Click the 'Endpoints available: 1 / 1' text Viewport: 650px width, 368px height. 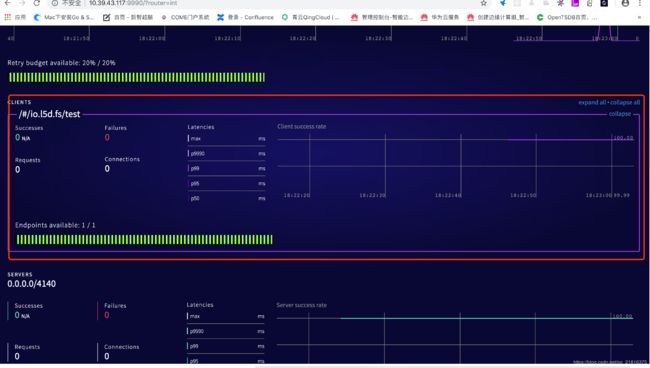click(55, 225)
